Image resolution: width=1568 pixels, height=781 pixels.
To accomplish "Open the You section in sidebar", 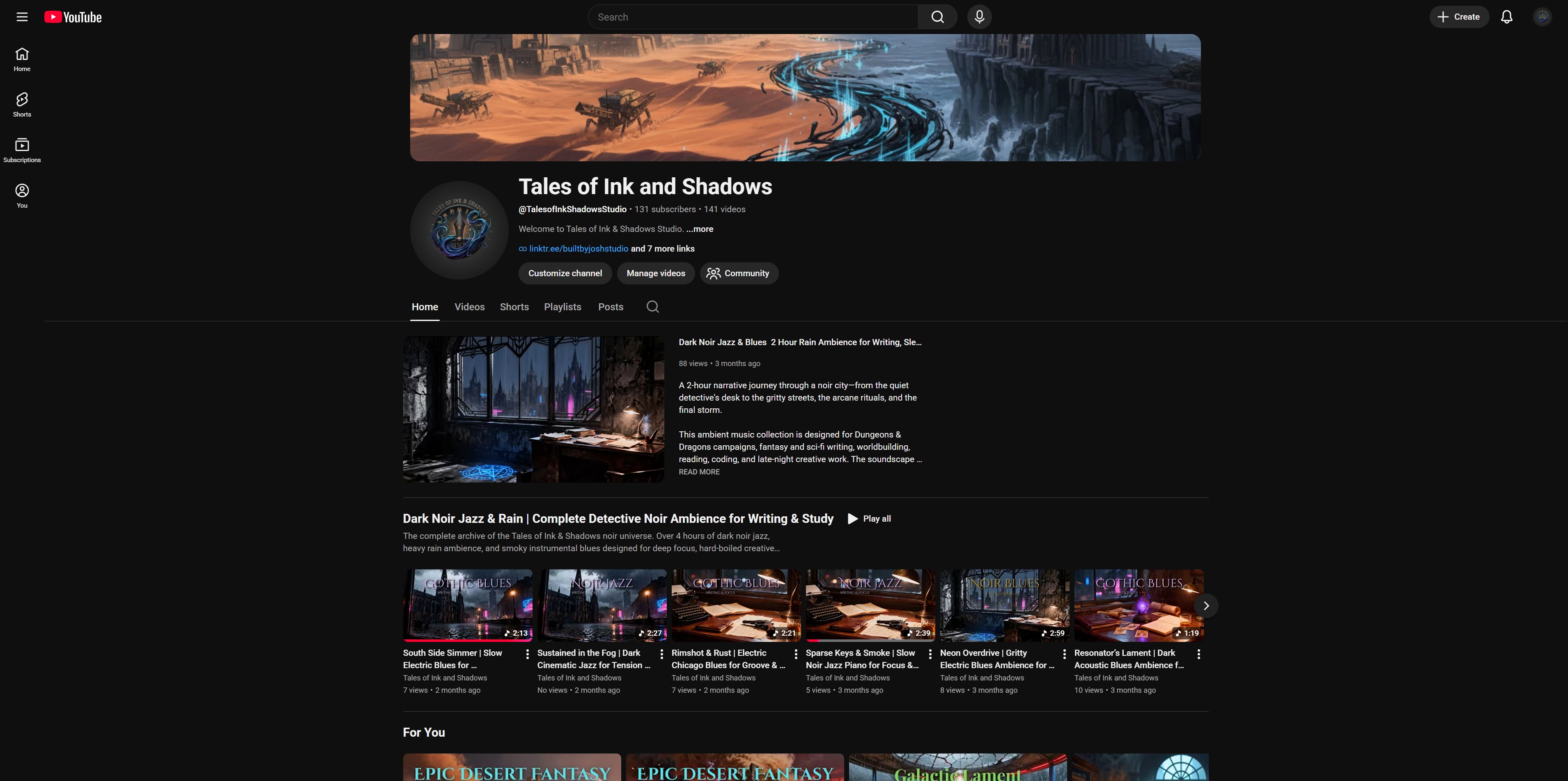I will point(22,197).
